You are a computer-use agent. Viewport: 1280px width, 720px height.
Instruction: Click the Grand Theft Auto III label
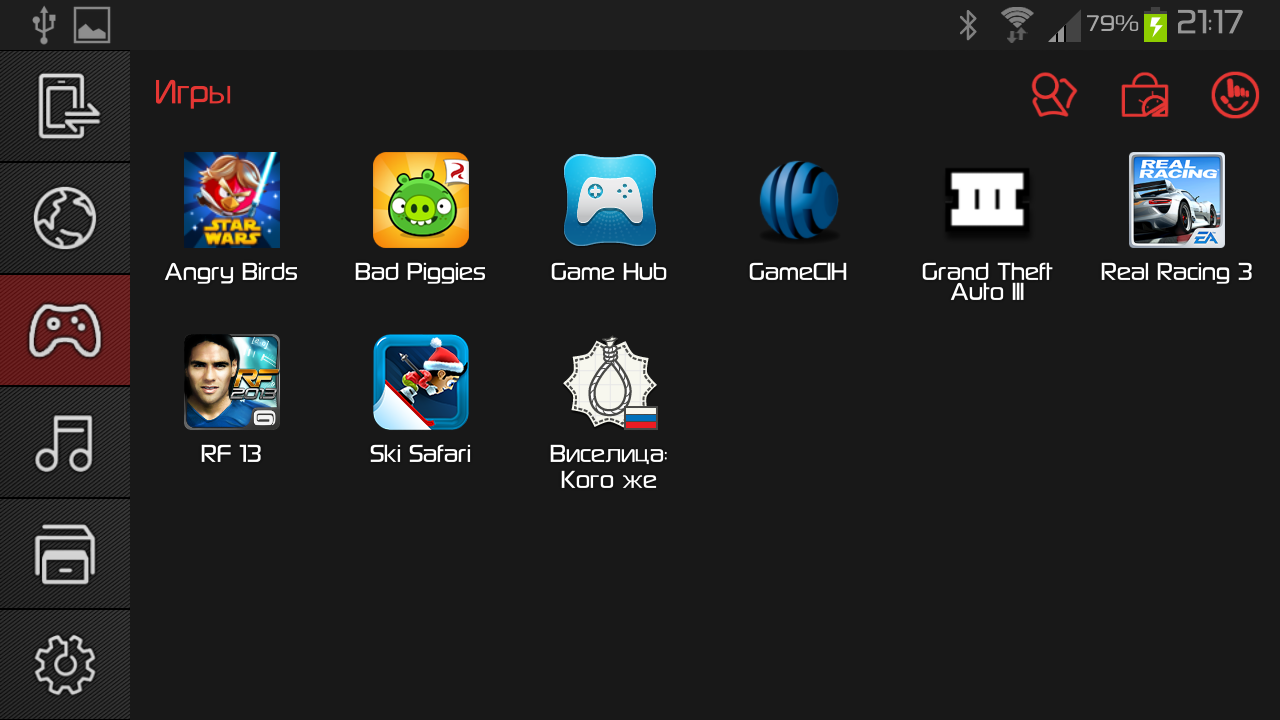(987, 282)
